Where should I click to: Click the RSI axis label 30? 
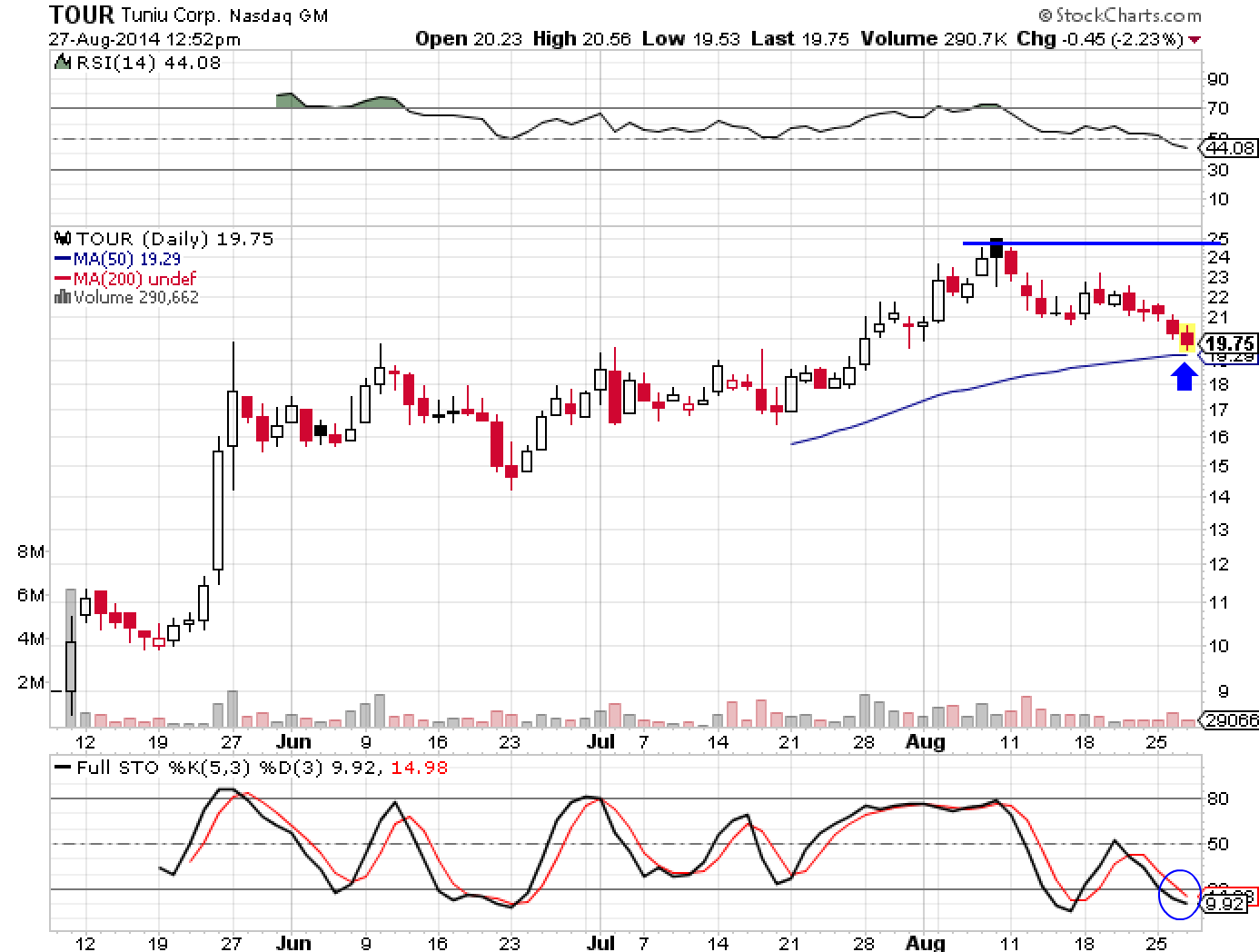point(1217,170)
